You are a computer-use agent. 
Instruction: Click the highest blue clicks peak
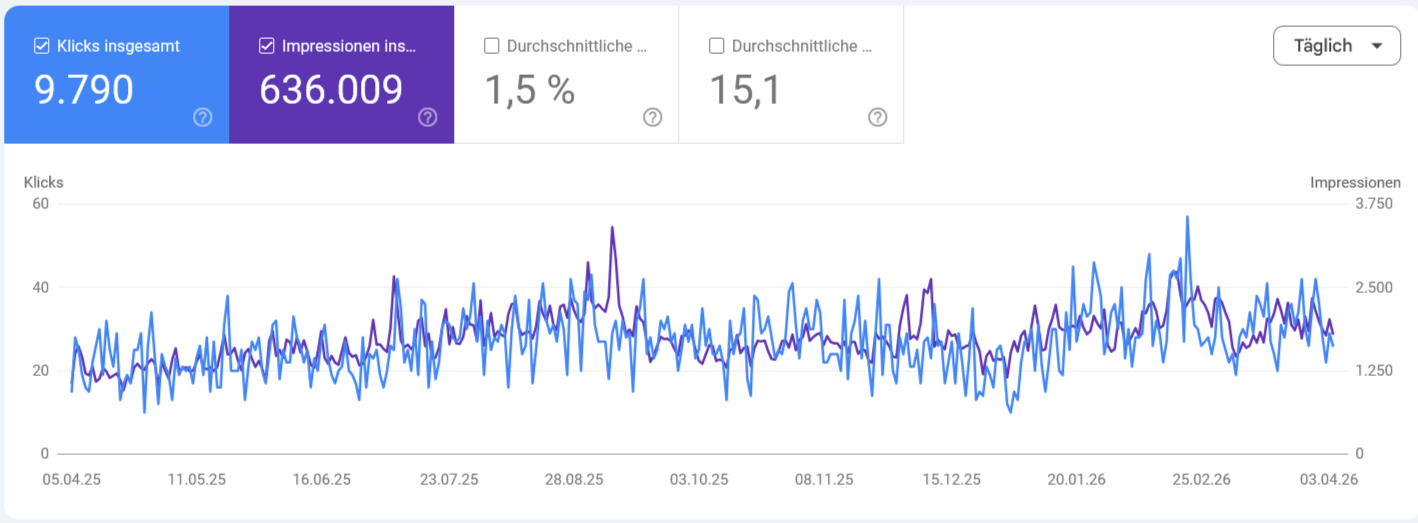[x=1187, y=217]
